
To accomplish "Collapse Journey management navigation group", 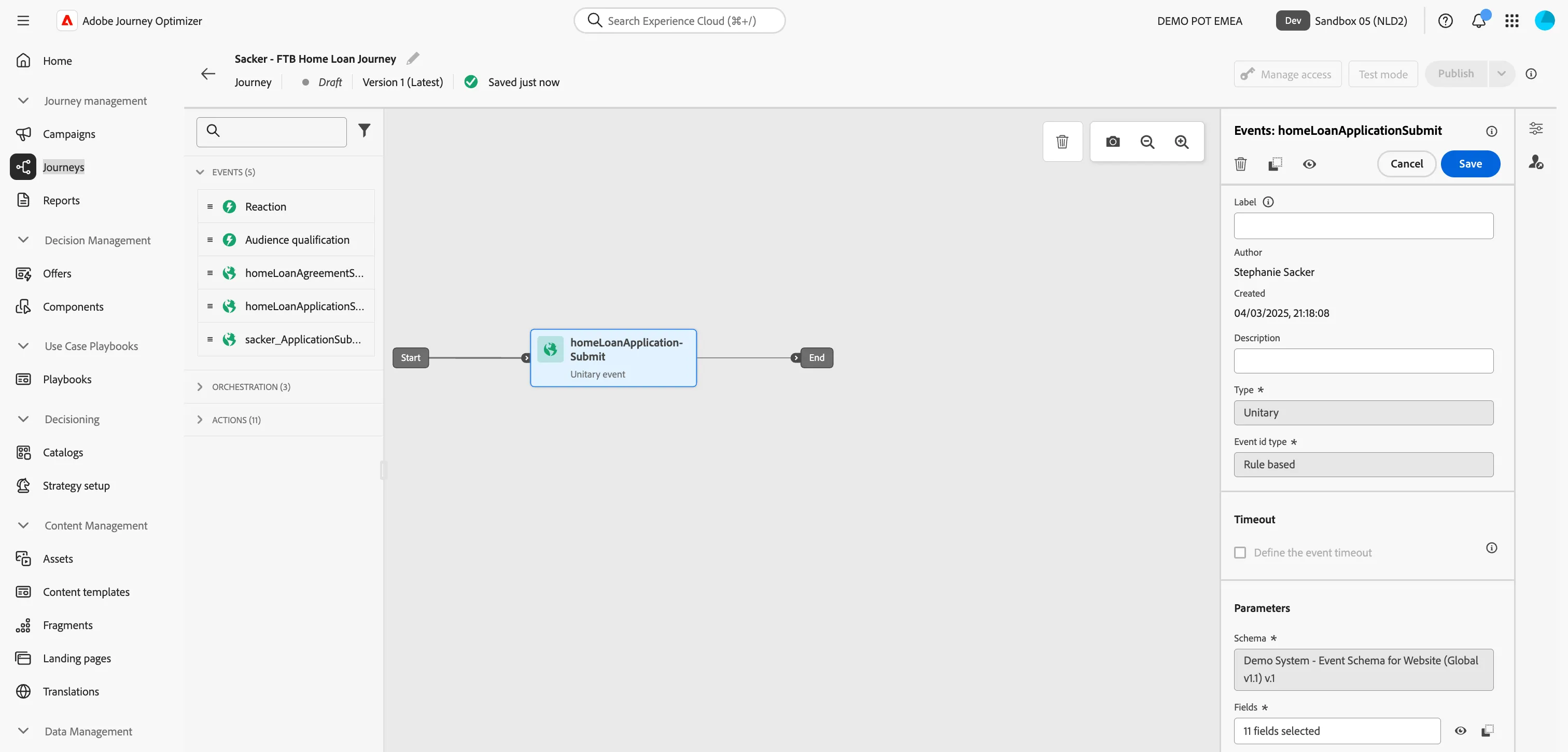I will pos(23,101).
